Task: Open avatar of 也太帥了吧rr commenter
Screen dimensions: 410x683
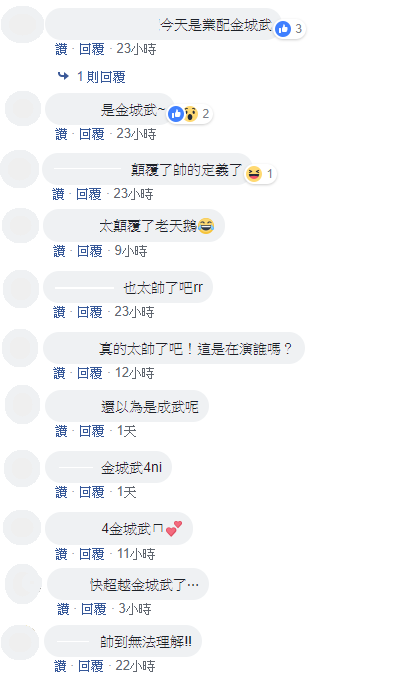Action: 21,288
